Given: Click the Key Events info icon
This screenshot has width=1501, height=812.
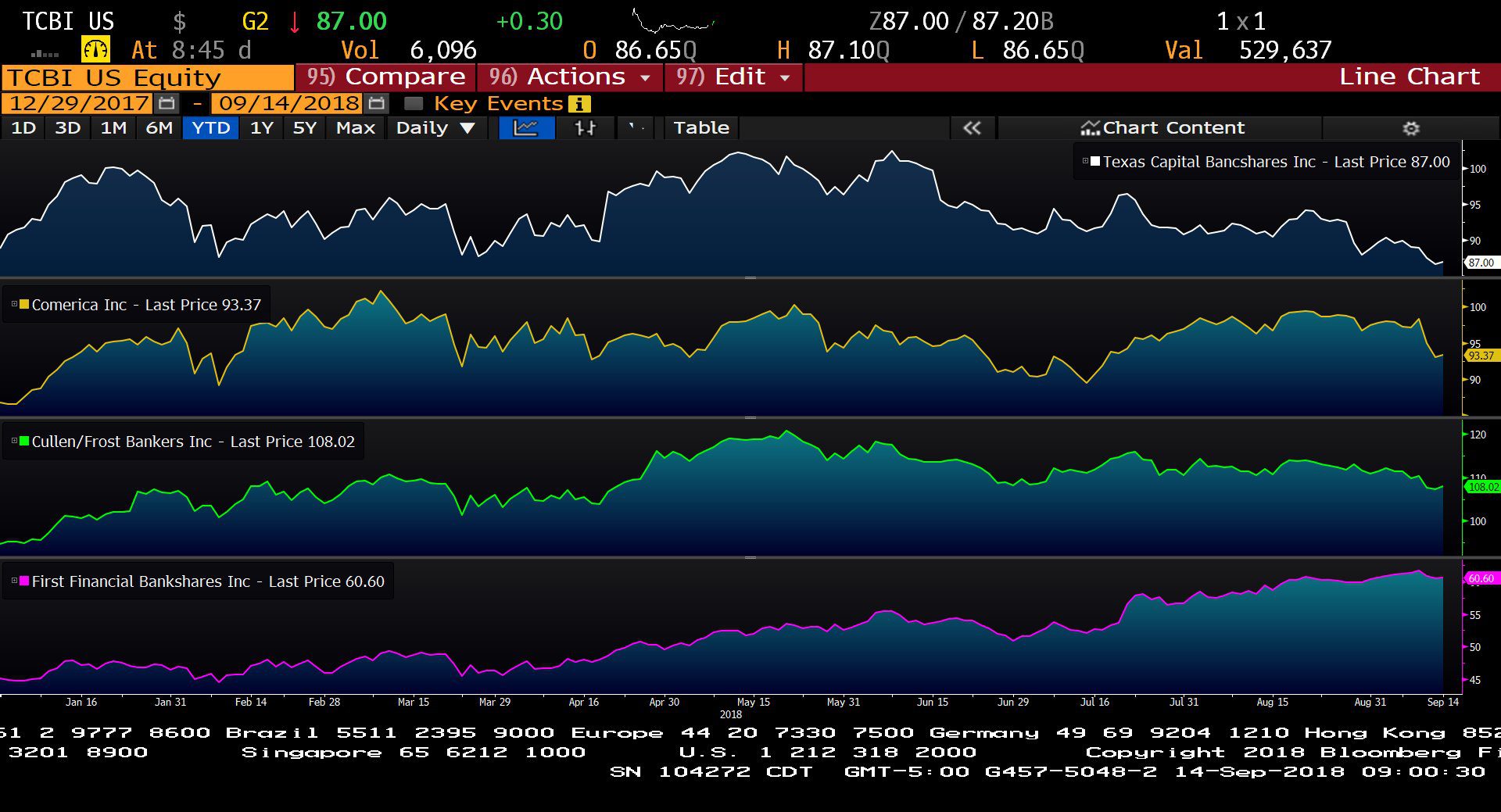Looking at the screenshot, I should [579, 104].
